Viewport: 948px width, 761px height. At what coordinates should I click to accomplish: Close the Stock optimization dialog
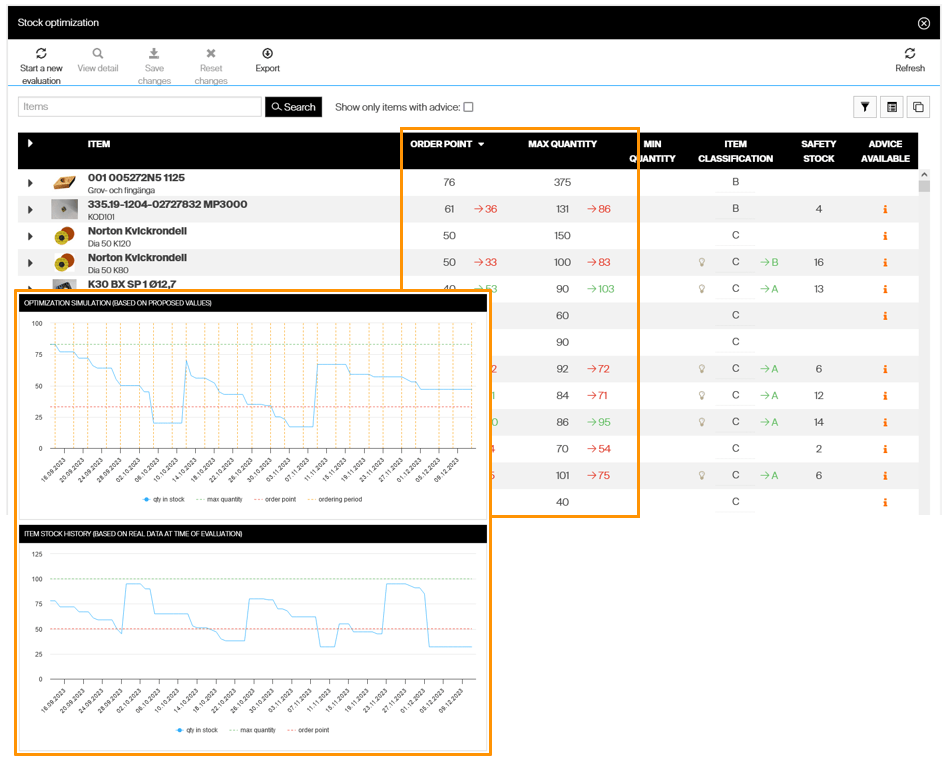coord(923,23)
